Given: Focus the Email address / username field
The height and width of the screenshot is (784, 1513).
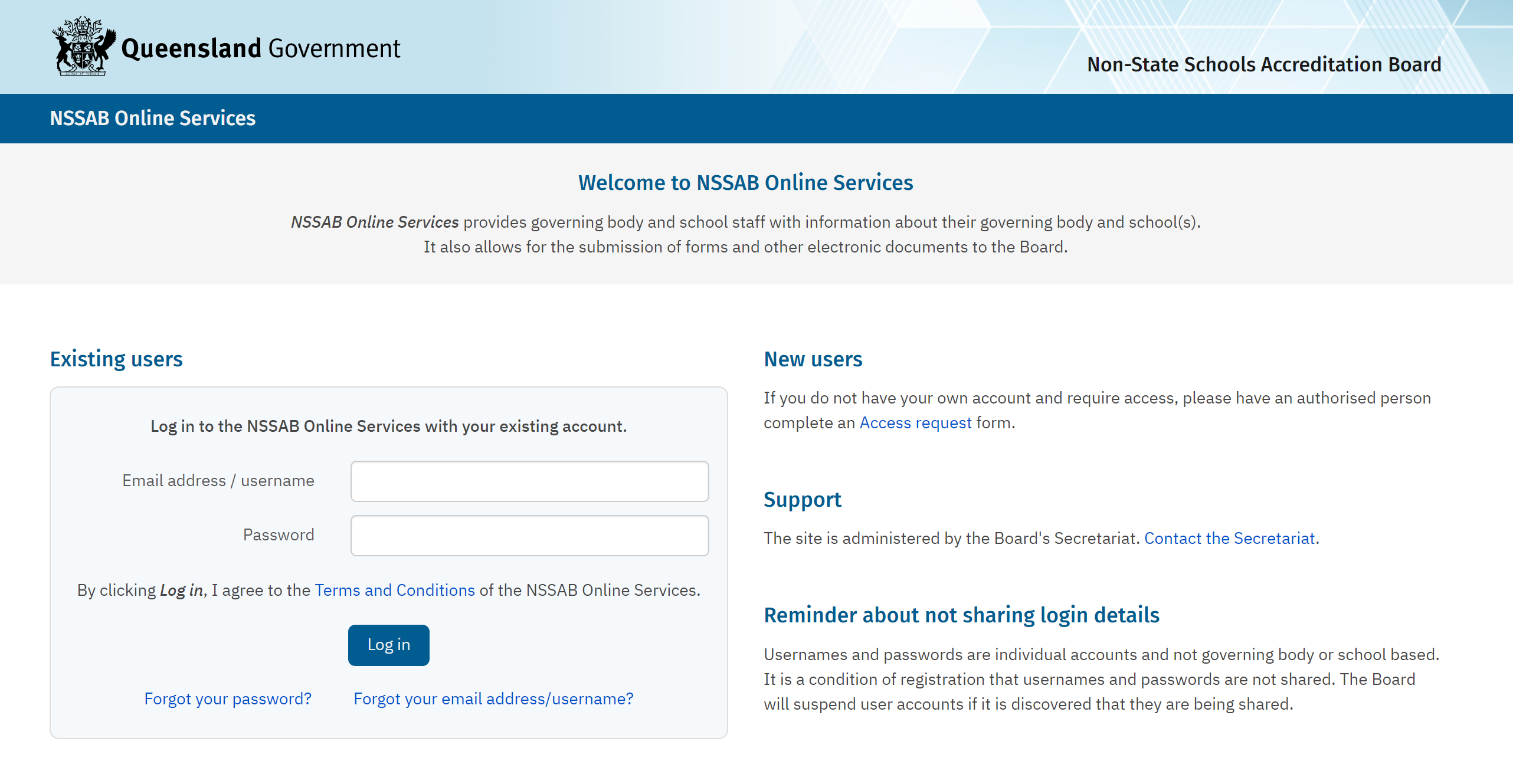Looking at the screenshot, I should [529, 481].
